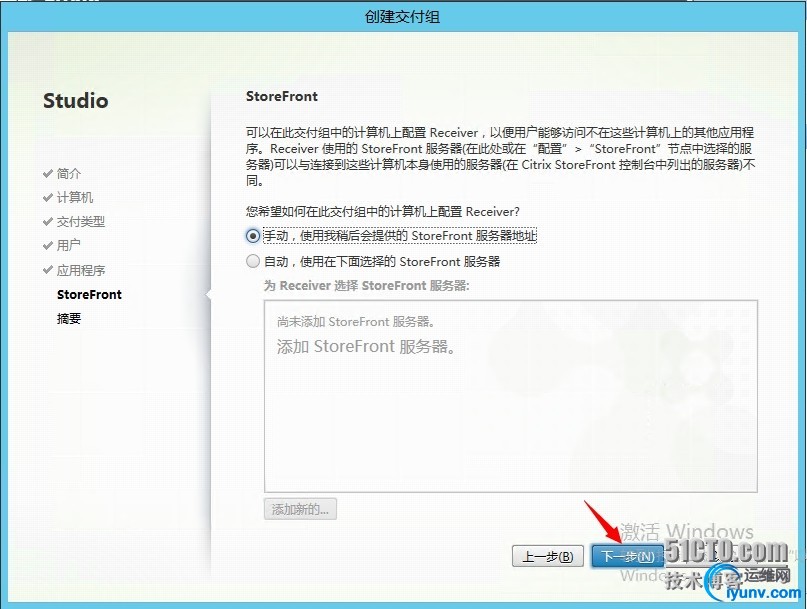Click the StoreFront page heading
Image resolution: width=807 pixels, height=609 pixels.
(x=282, y=96)
